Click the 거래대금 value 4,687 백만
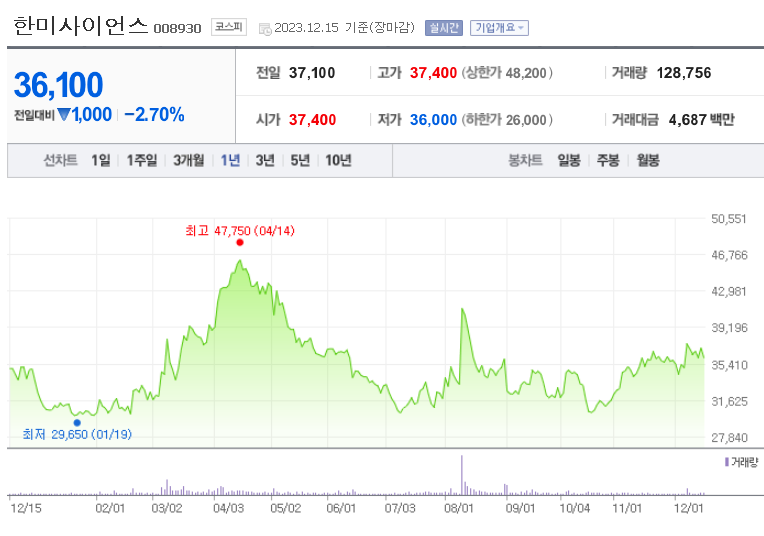 tap(701, 120)
